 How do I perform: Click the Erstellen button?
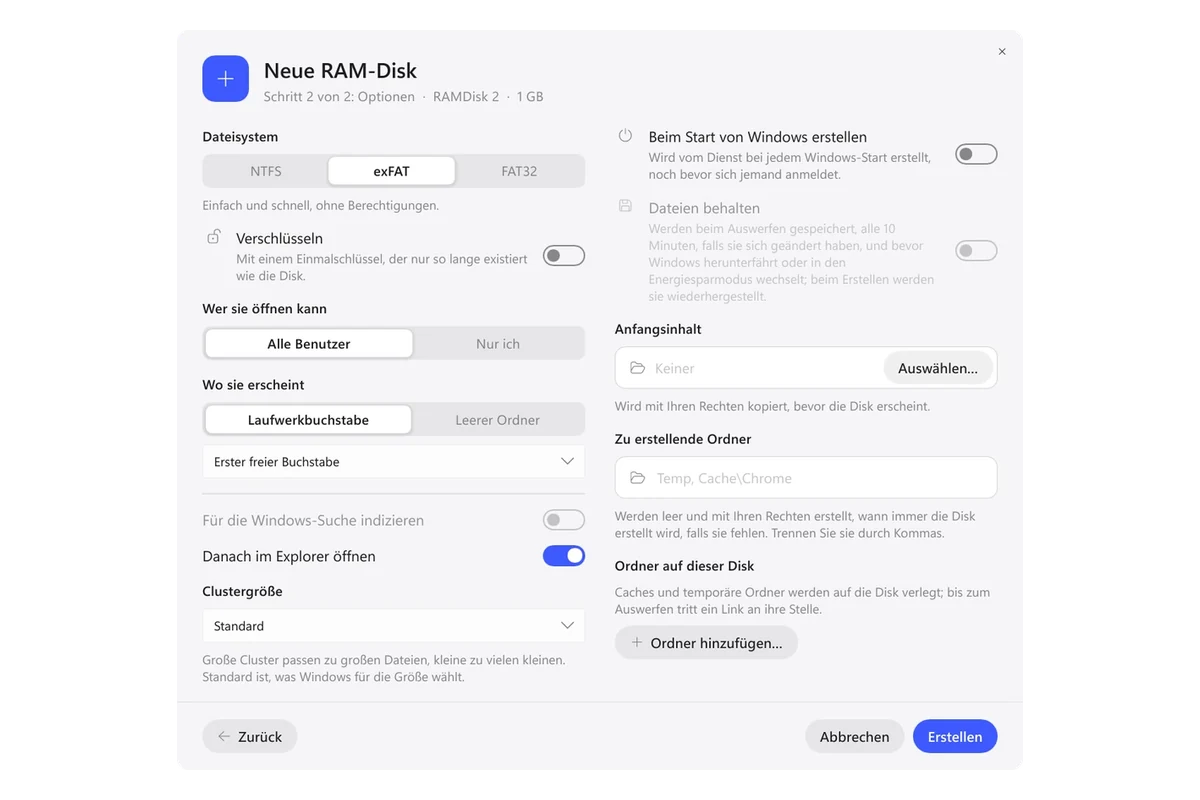pos(955,736)
